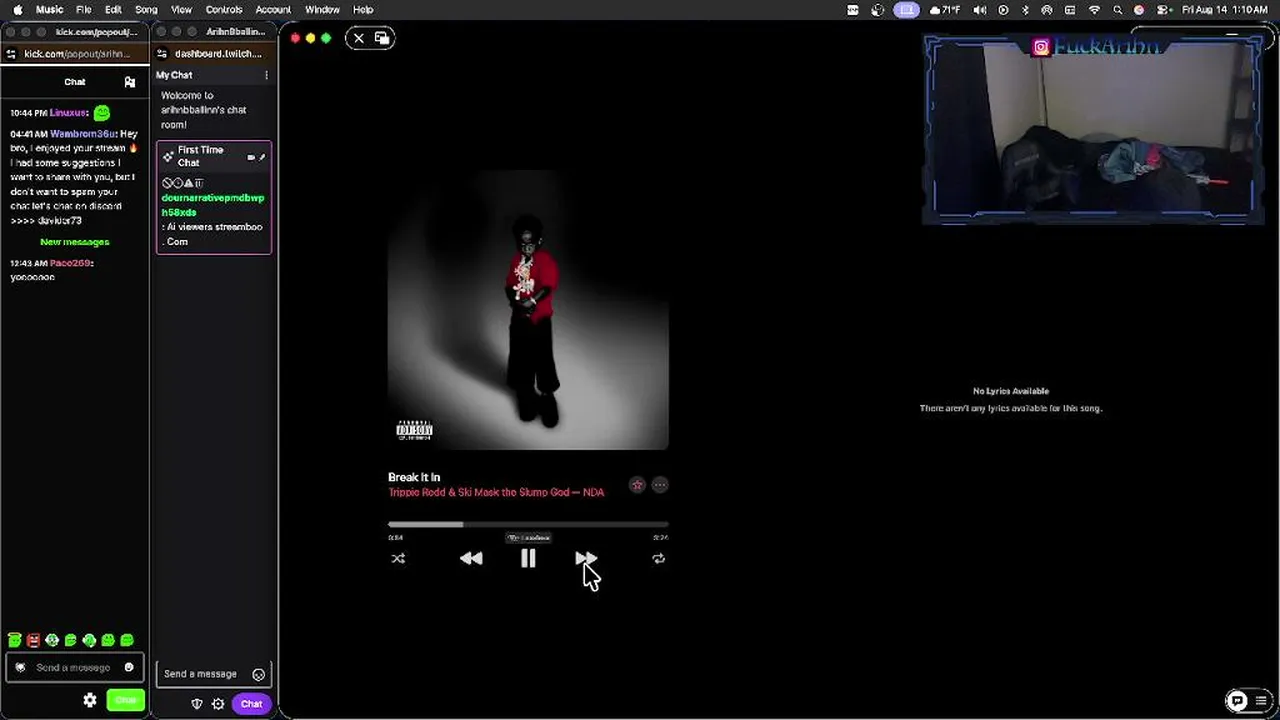Click the kick.com popout address bar
Image resolution: width=1280 pixels, height=720 pixels.
(x=77, y=54)
